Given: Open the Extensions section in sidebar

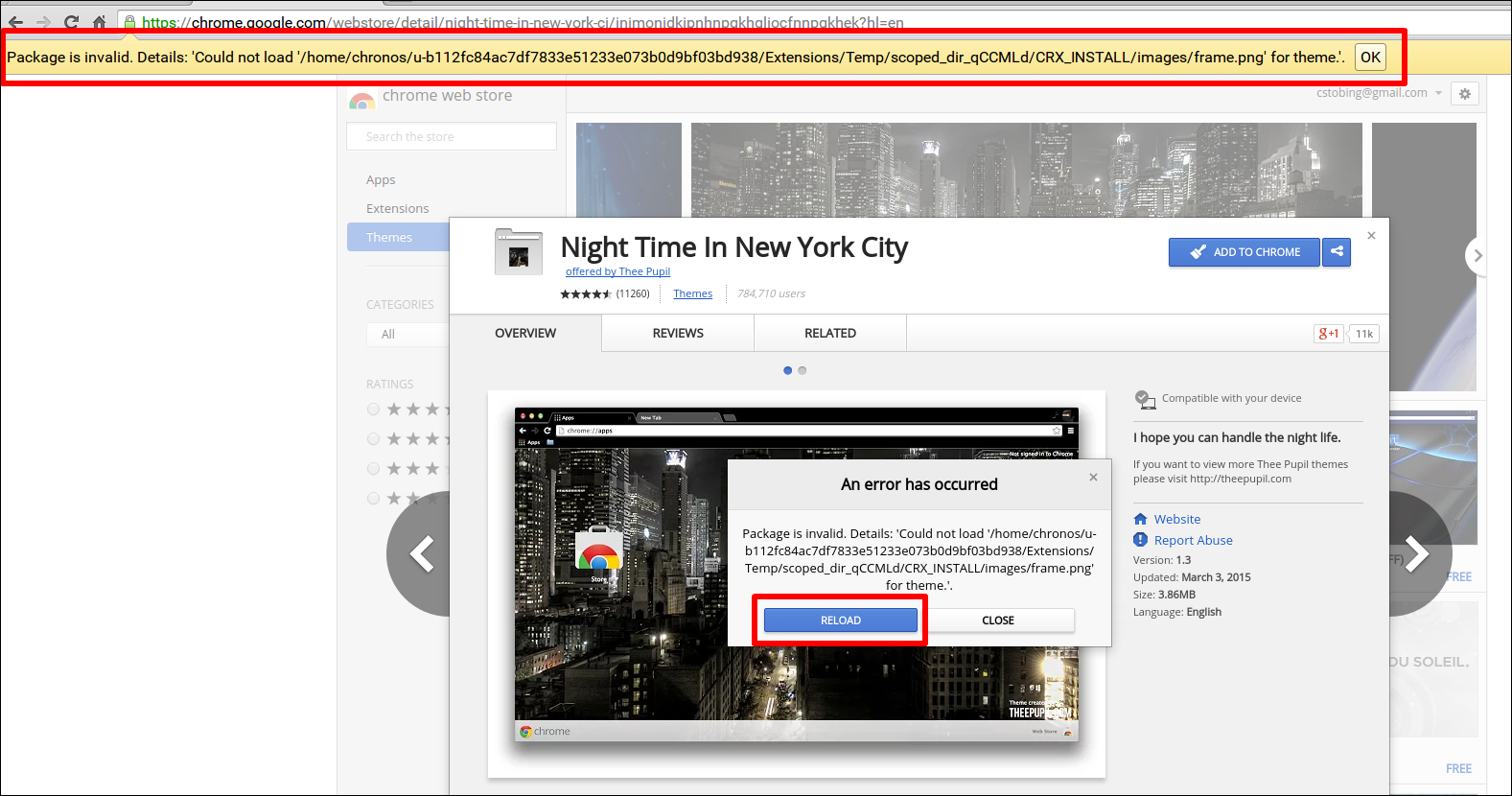Looking at the screenshot, I should click(397, 209).
